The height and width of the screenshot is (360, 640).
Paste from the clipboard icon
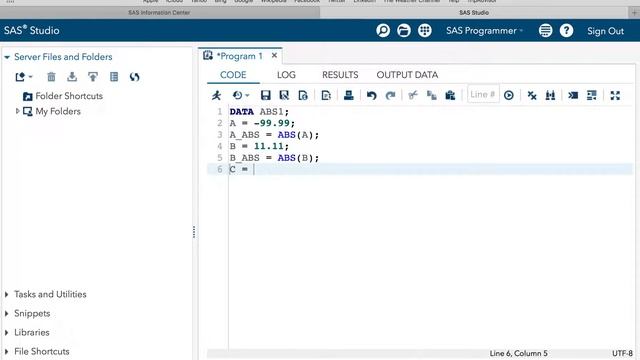coord(450,96)
